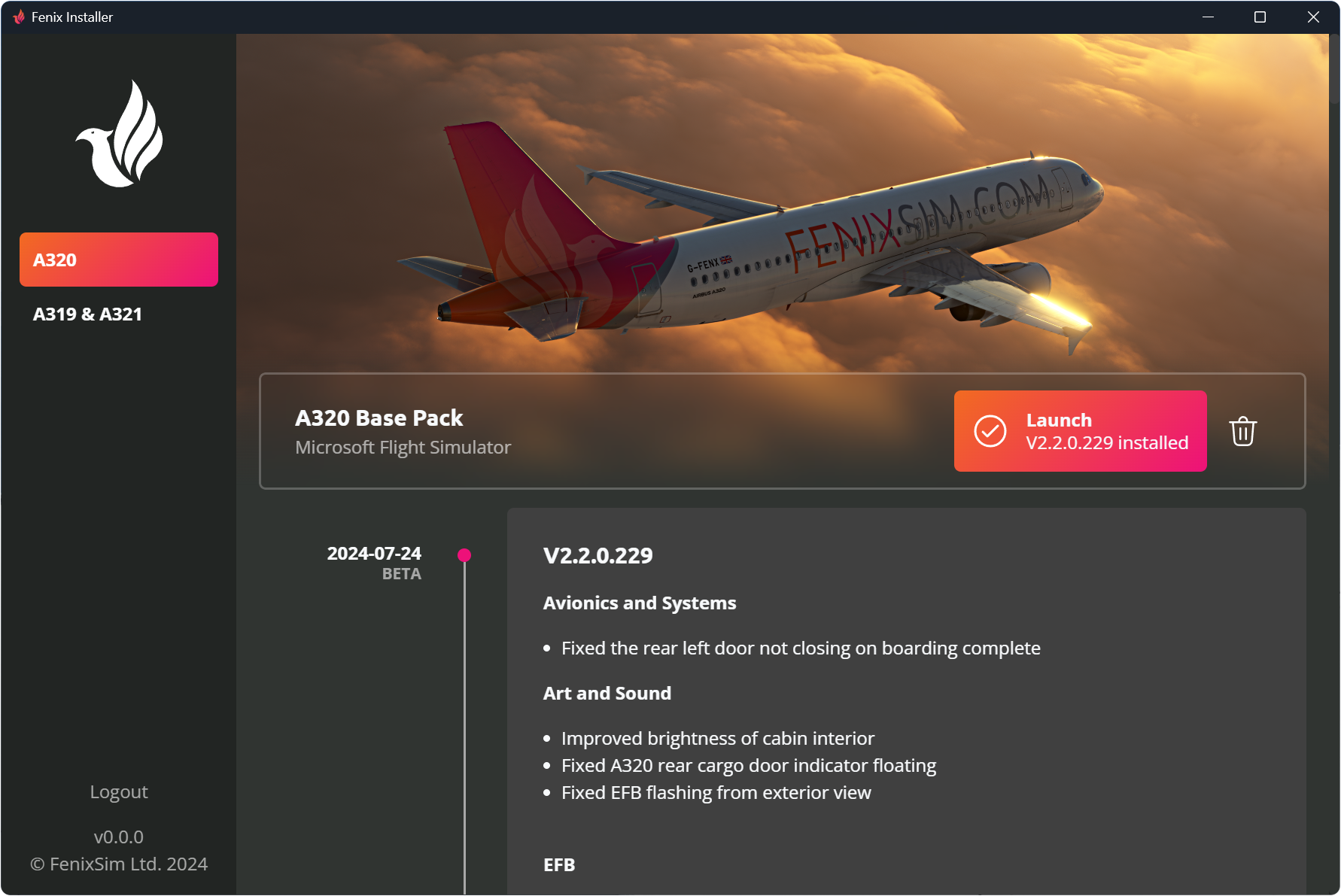The height and width of the screenshot is (896, 1341).
Task: Minimize the Fenix Installer window
Action: (1208, 16)
